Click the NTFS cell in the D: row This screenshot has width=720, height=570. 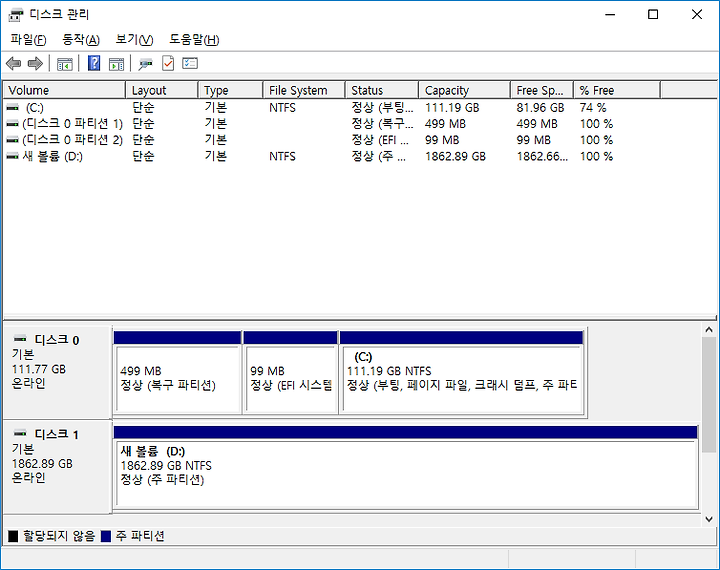pyautogui.click(x=282, y=156)
